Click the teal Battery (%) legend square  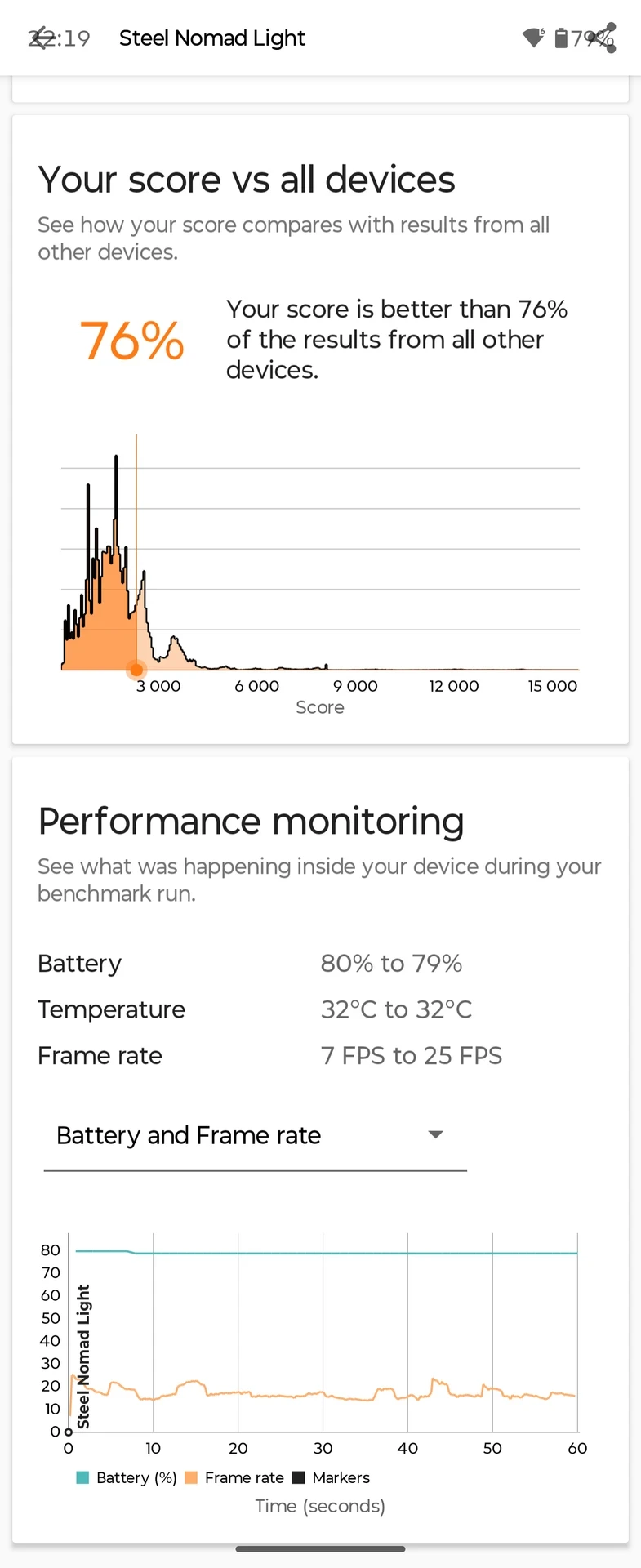click(82, 1477)
